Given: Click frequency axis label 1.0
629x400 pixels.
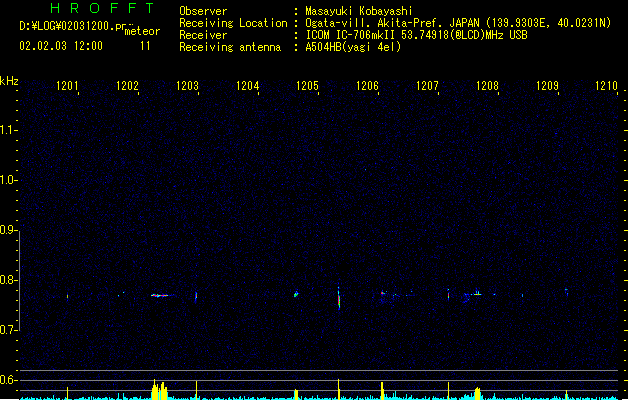Looking at the screenshot, I should pyautogui.click(x=8, y=180).
